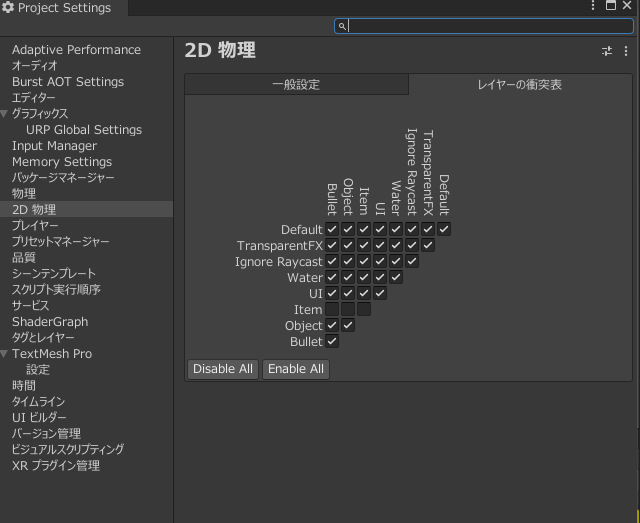Toggle Default row Default column checkbox
Viewport: 640px width, 523px height.
pos(444,229)
